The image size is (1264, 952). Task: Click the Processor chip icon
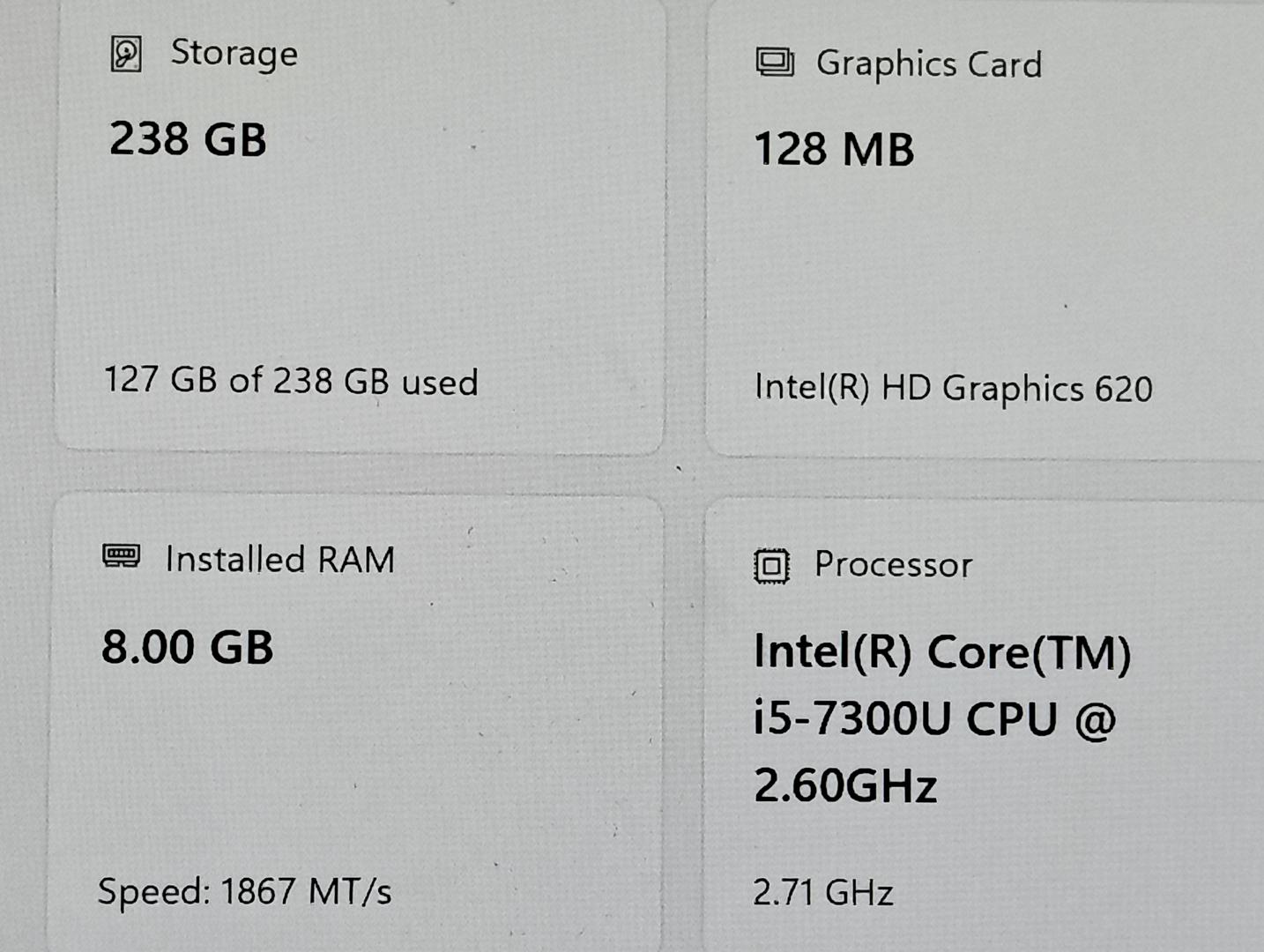(x=771, y=566)
